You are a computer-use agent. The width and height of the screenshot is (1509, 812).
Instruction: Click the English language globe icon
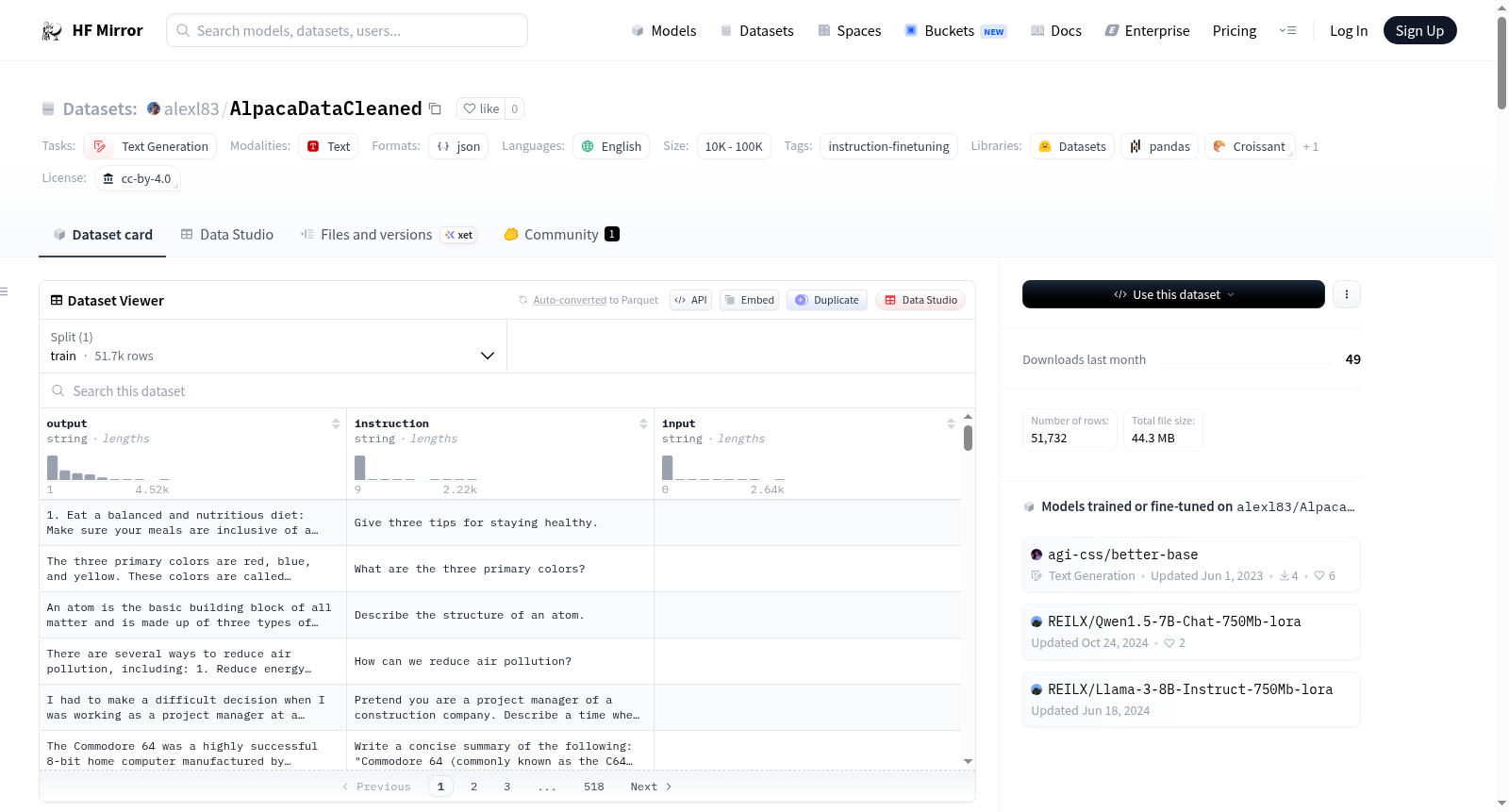[588, 146]
